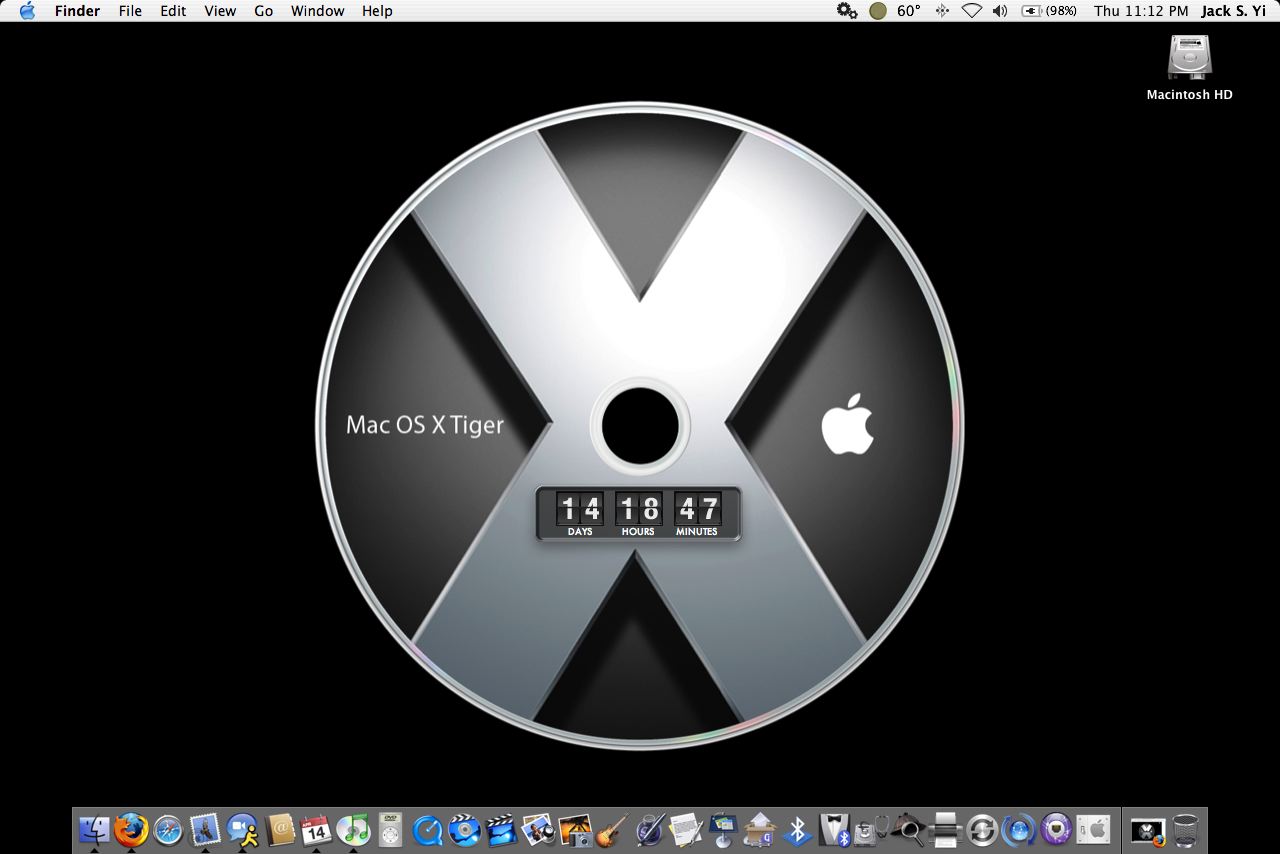
Task: Open the View menu
Action: 220,11
